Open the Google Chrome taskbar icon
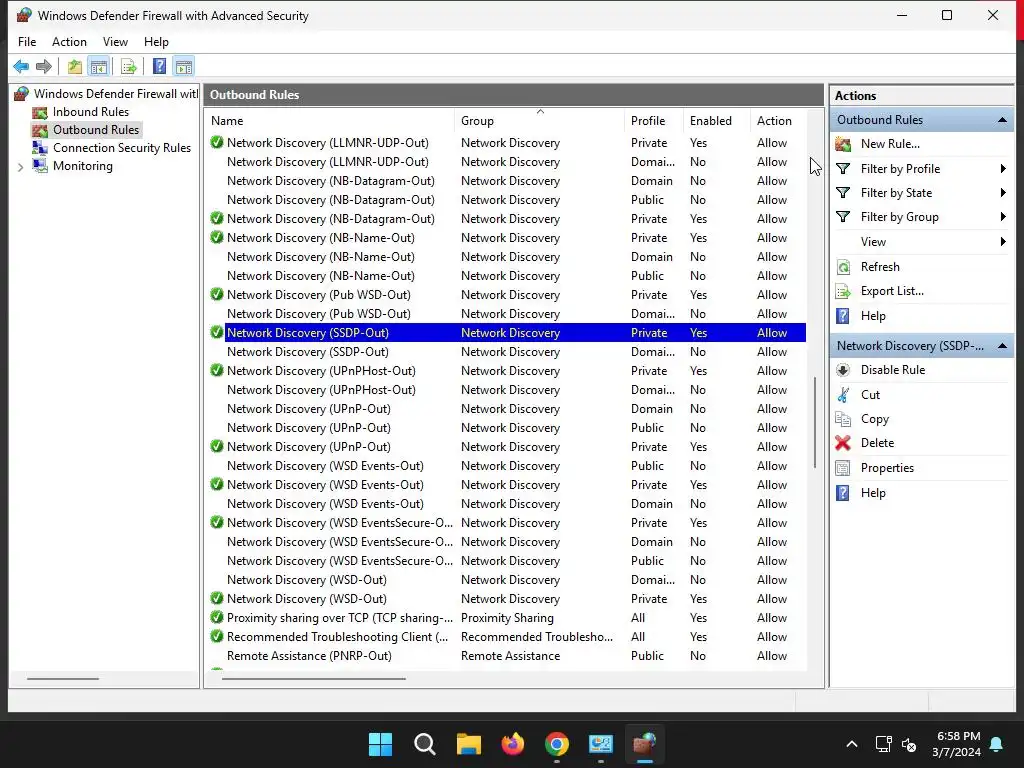Image resolution: width=1024 pixels, height=768 pixels. click(556, 744)
